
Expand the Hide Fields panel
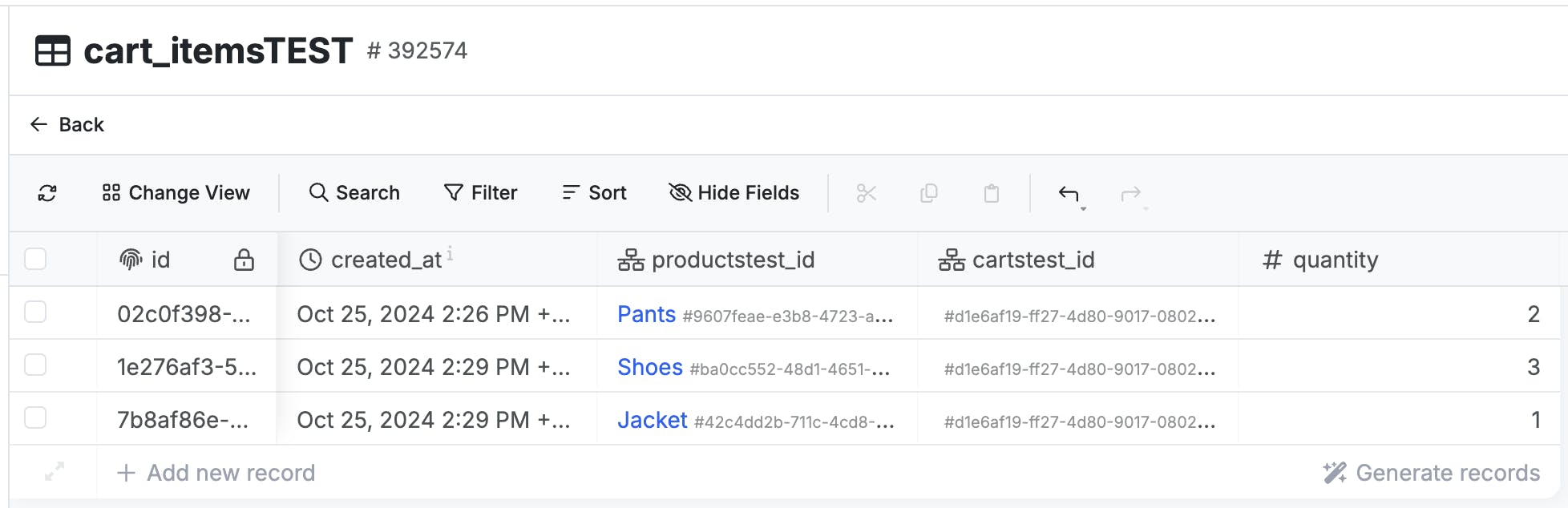click(x=733, y=193)
